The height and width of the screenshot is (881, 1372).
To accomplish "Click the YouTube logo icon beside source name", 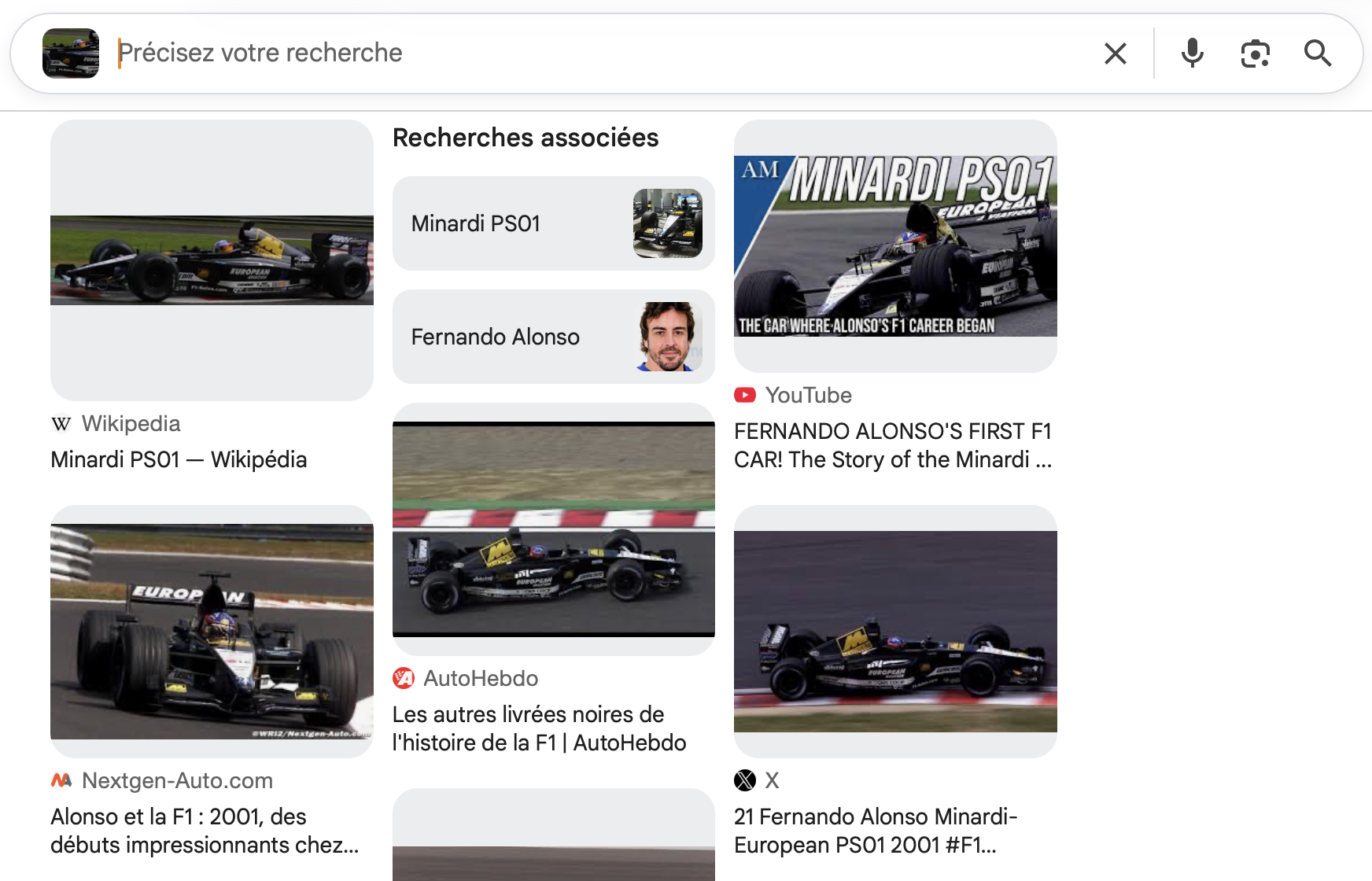I will click(x=745, y=395).
